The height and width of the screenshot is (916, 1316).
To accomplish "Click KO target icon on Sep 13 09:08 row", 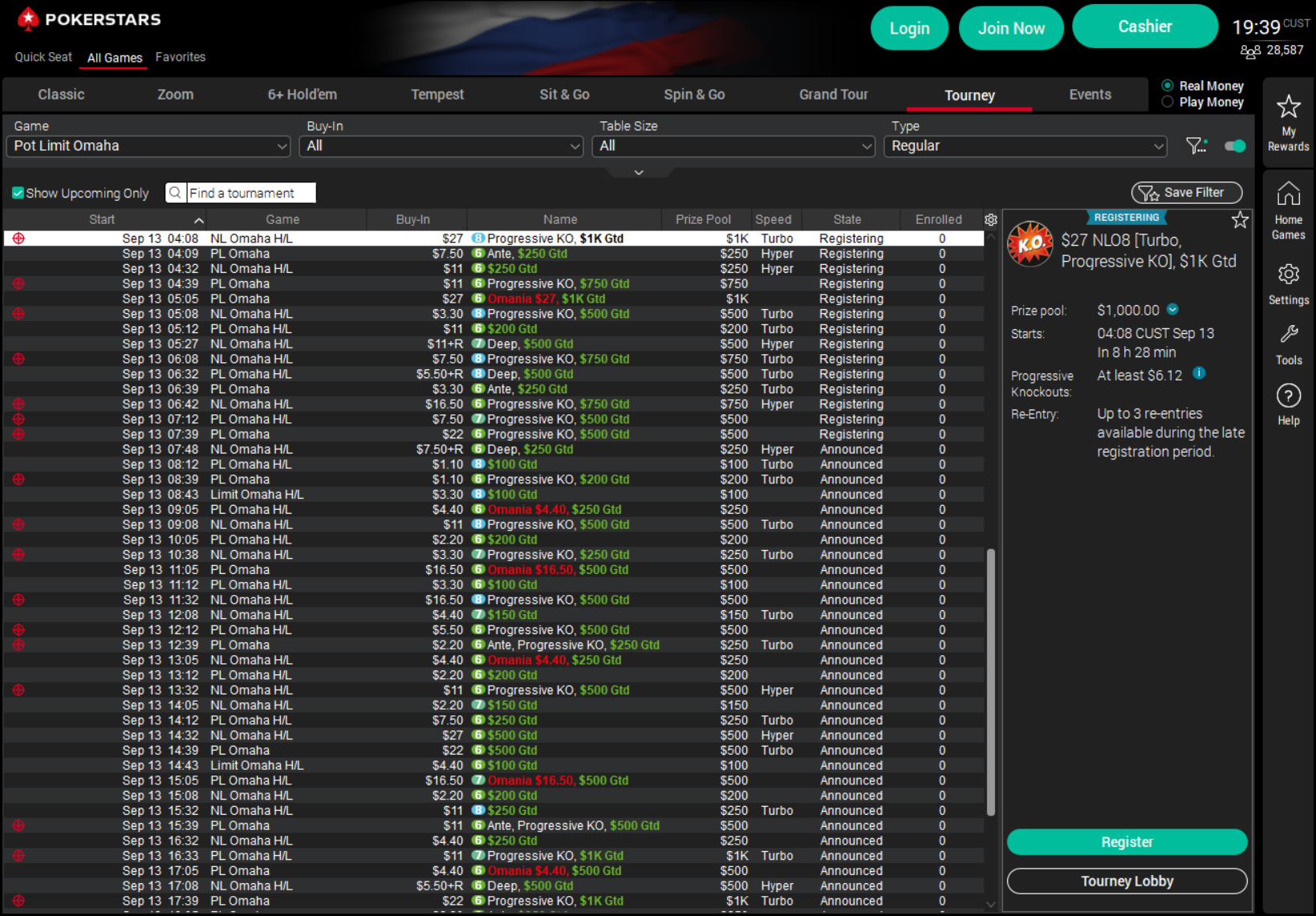I will pyautogui.click(x=18, y=524).
